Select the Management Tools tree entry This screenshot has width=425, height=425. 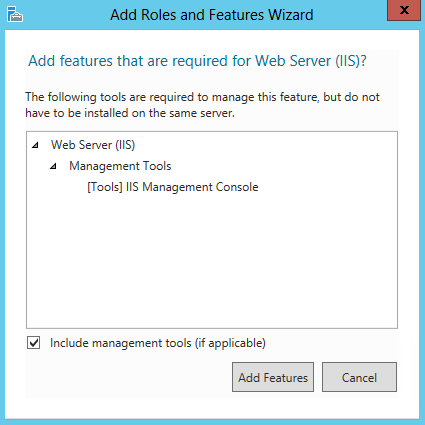(120, 166)
